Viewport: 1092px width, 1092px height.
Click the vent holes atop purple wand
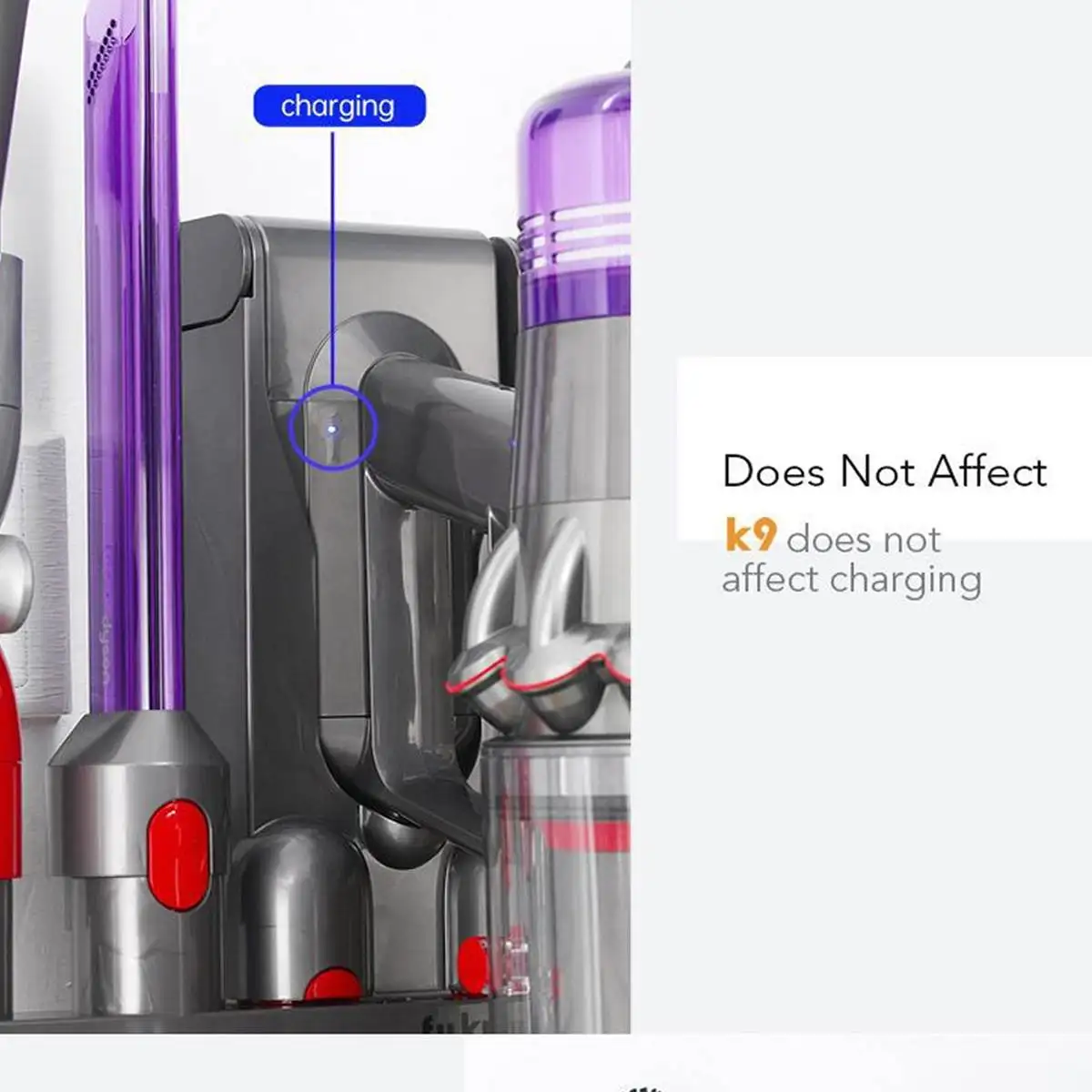(x=102, y=62)
